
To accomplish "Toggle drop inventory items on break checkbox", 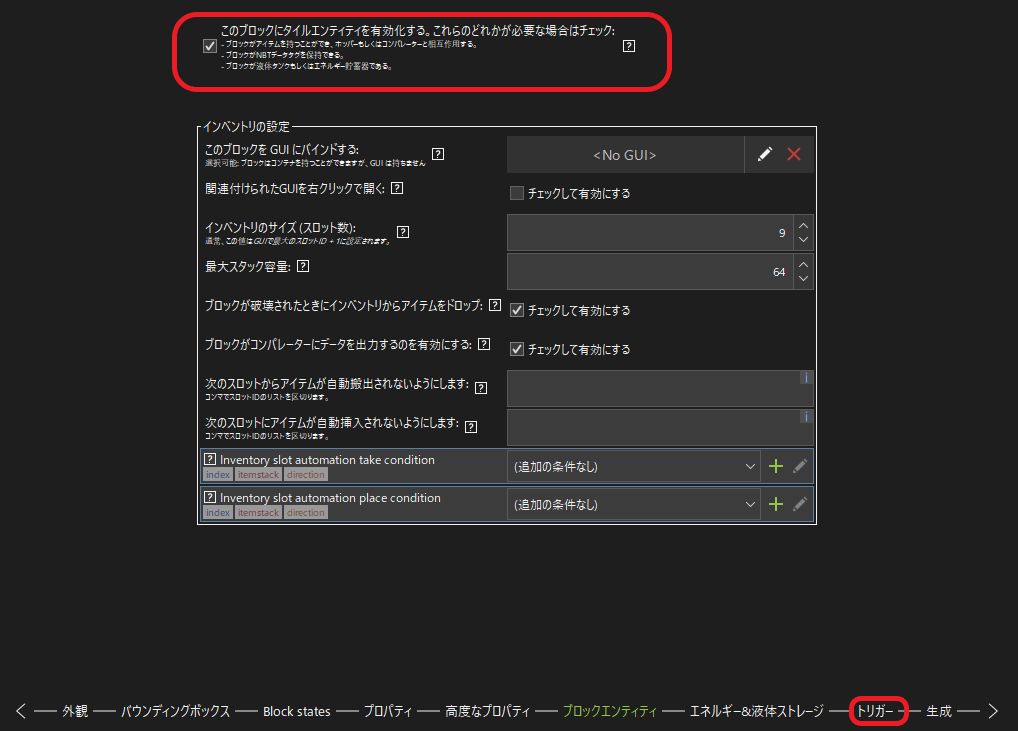I will [517, 310].
